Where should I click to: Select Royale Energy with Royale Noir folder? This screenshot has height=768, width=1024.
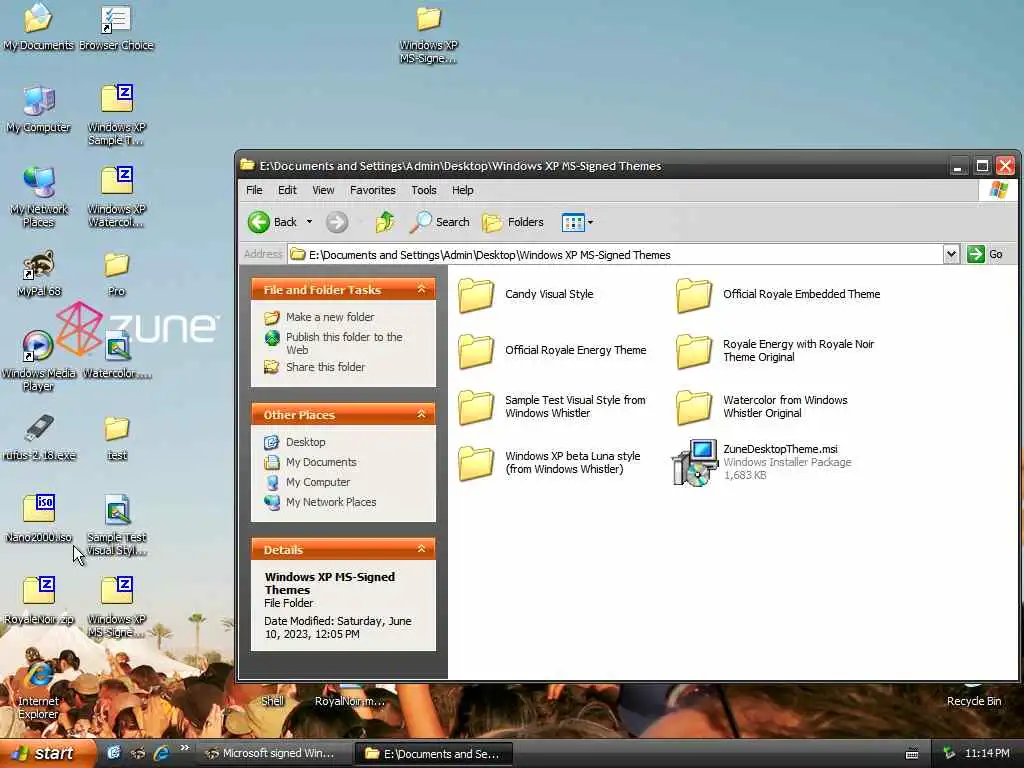[775, 351]
